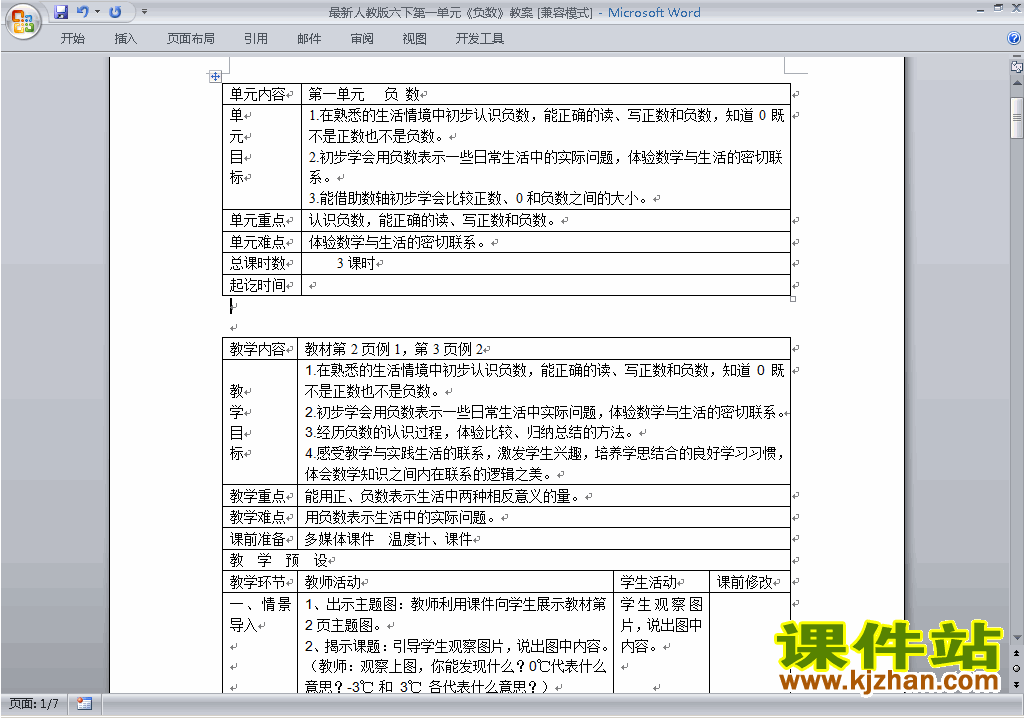Click the 总课时数 label cell

pyautogui.click(x=262, y=263)
